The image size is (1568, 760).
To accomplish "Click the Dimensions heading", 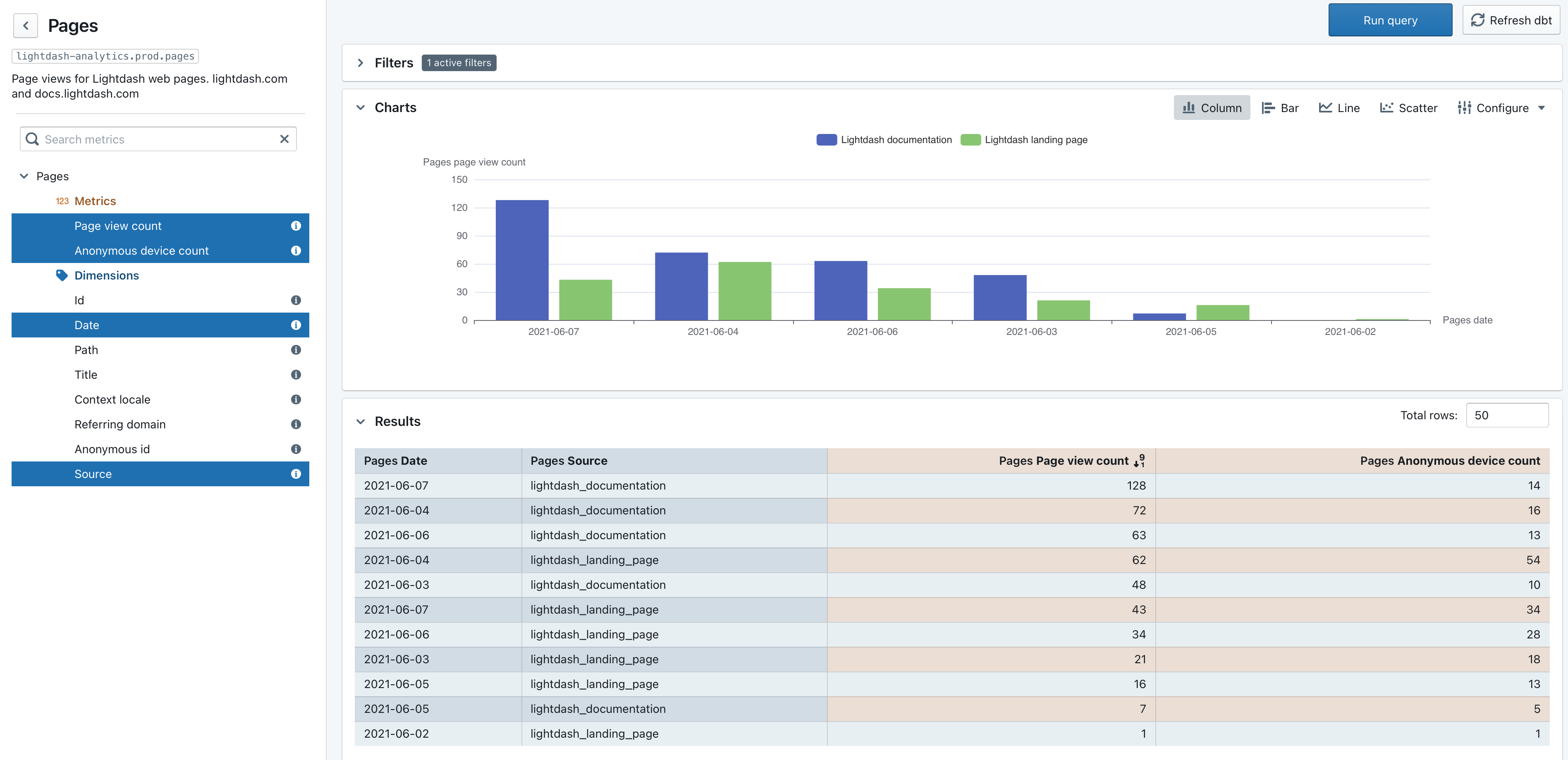I will tap(107, 275).
